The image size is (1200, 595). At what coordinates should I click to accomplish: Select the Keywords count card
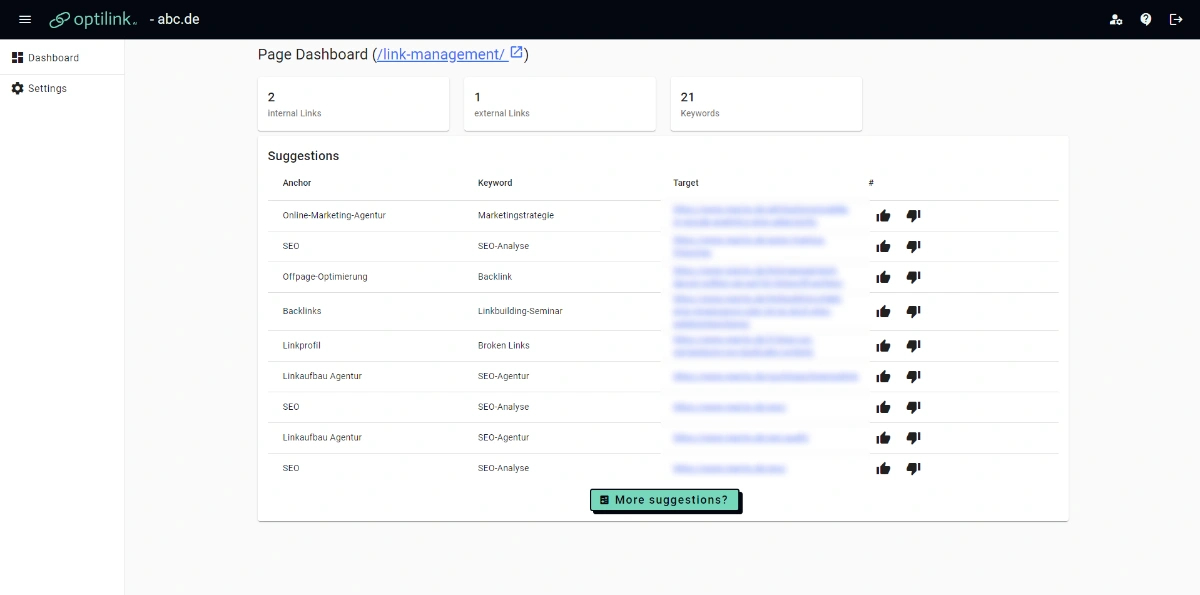click(766, 104)
